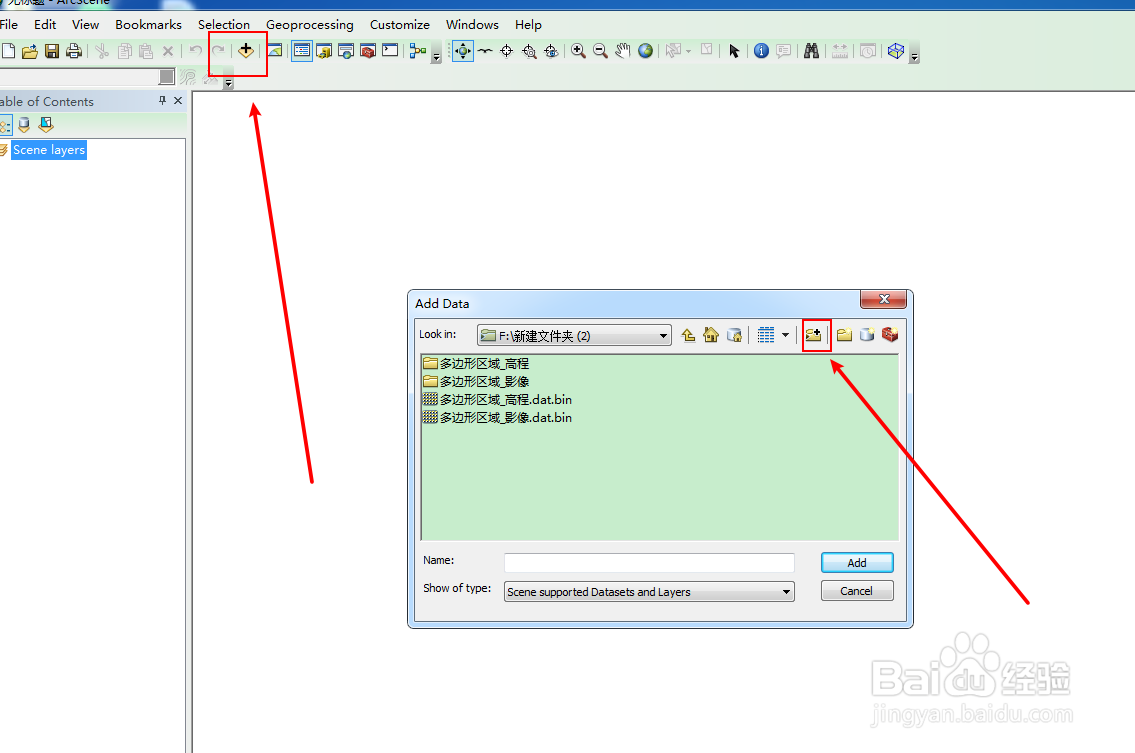Screen dimensions: 1135x753
Task: Open the Bookmarks menu
Action: [x=148, y=25]
